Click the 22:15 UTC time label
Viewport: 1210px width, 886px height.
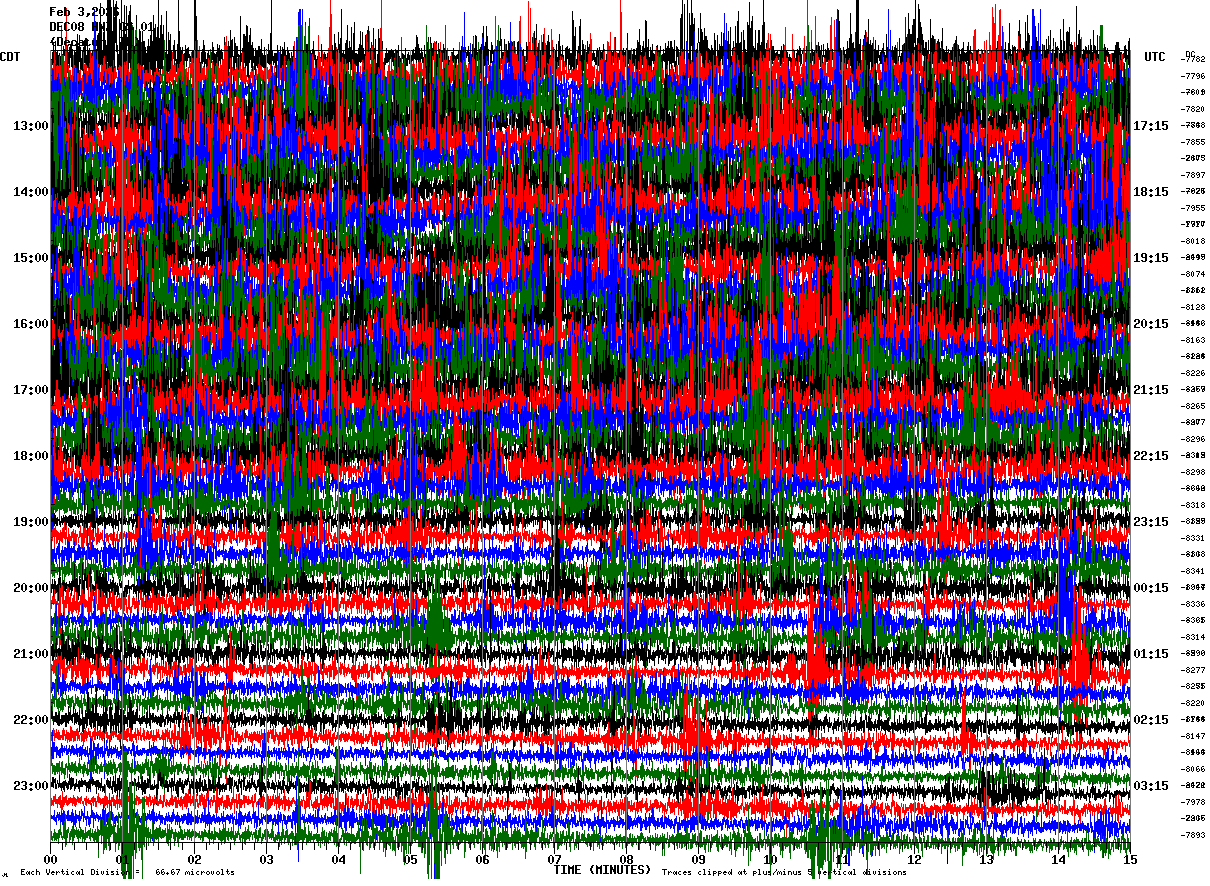tap(1151, 456)
